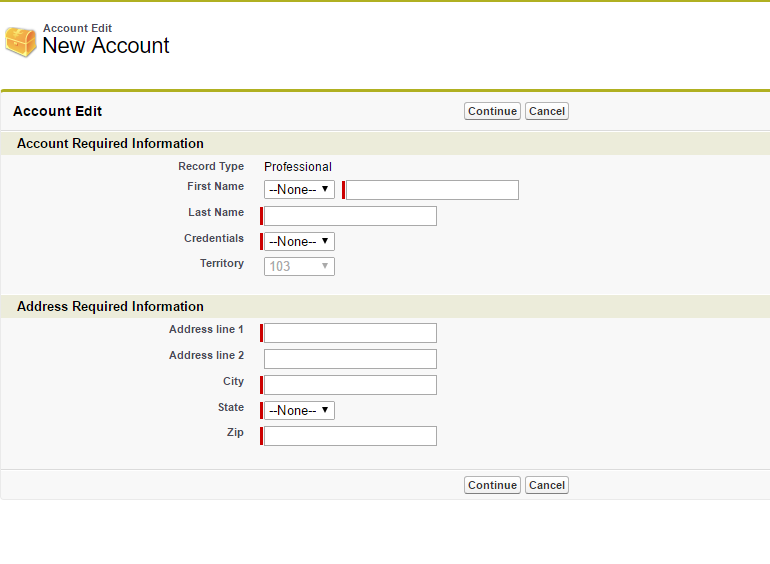Expand the Credentials dropdown
Viewport: 770px width, 564px height.
click(x=299, y=242)
